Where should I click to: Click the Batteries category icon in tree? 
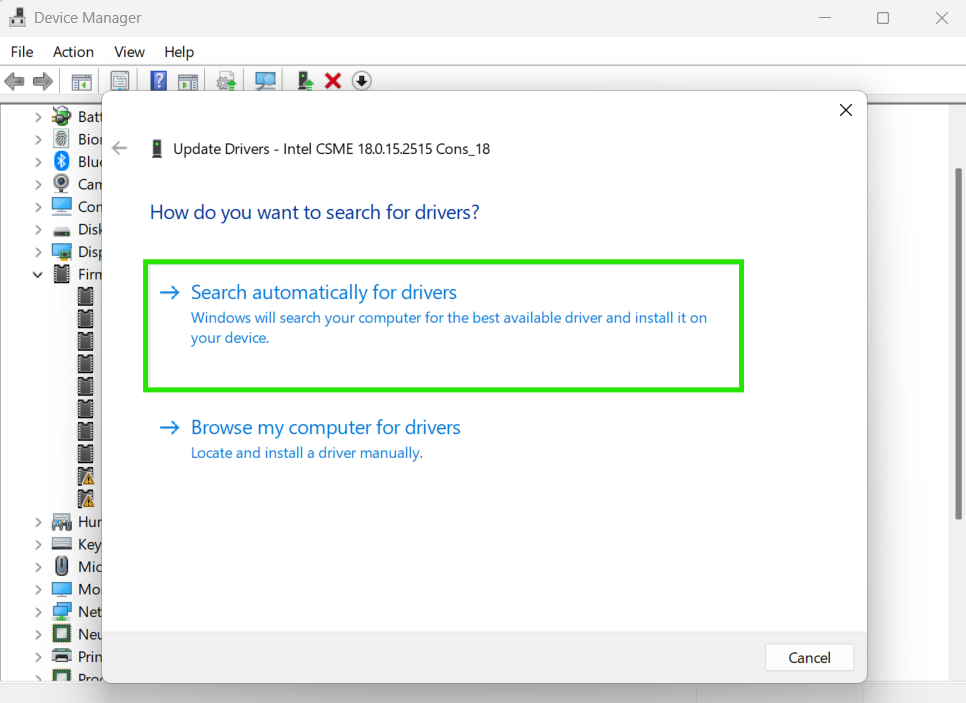click(x=62, y=116)
